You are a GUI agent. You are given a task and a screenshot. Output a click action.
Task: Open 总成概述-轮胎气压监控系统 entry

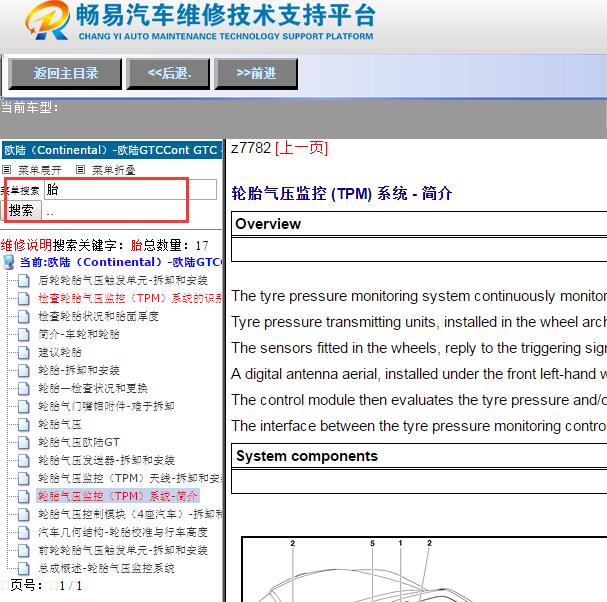(x=106, y=568)
